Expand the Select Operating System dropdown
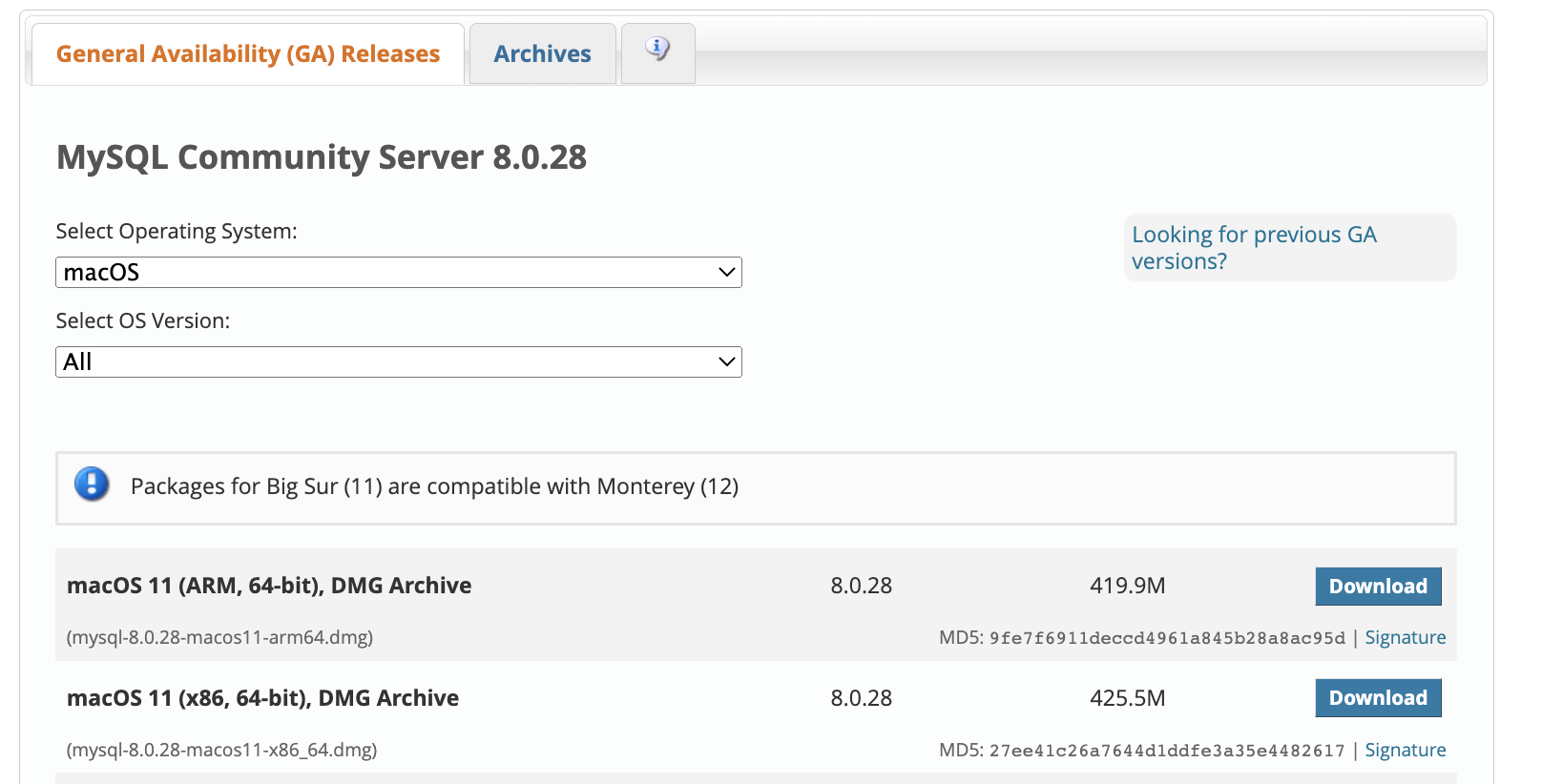 [399, 273]
